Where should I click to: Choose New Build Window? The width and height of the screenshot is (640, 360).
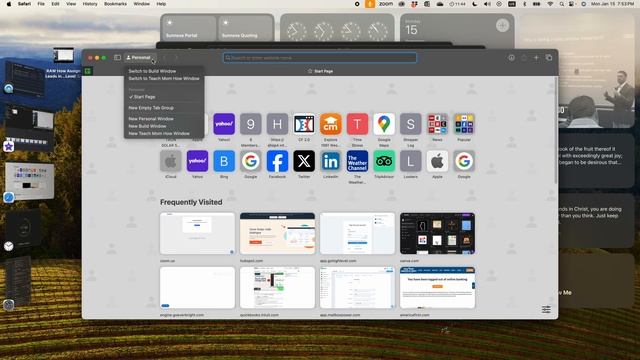point(147,126)
